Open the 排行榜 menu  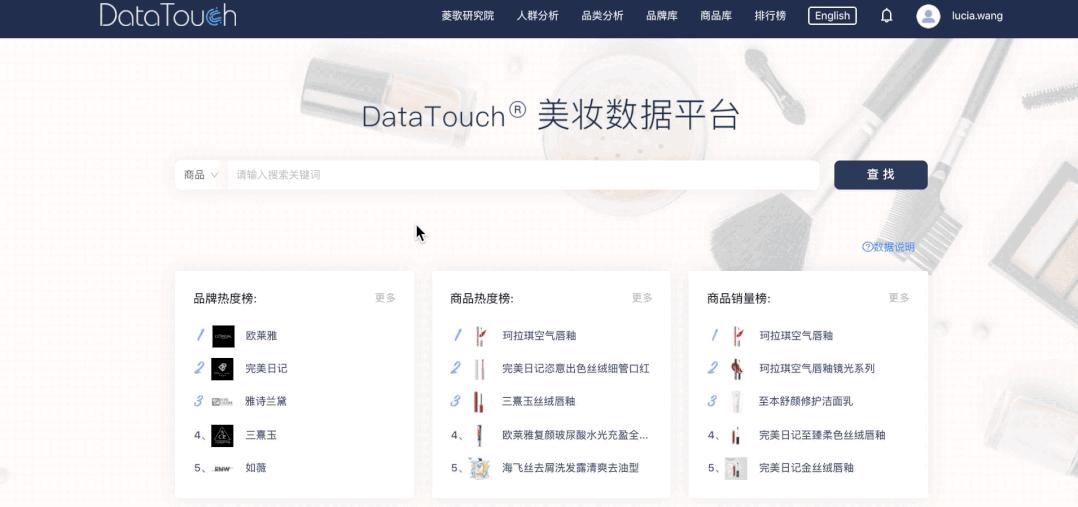pos(770,16)
